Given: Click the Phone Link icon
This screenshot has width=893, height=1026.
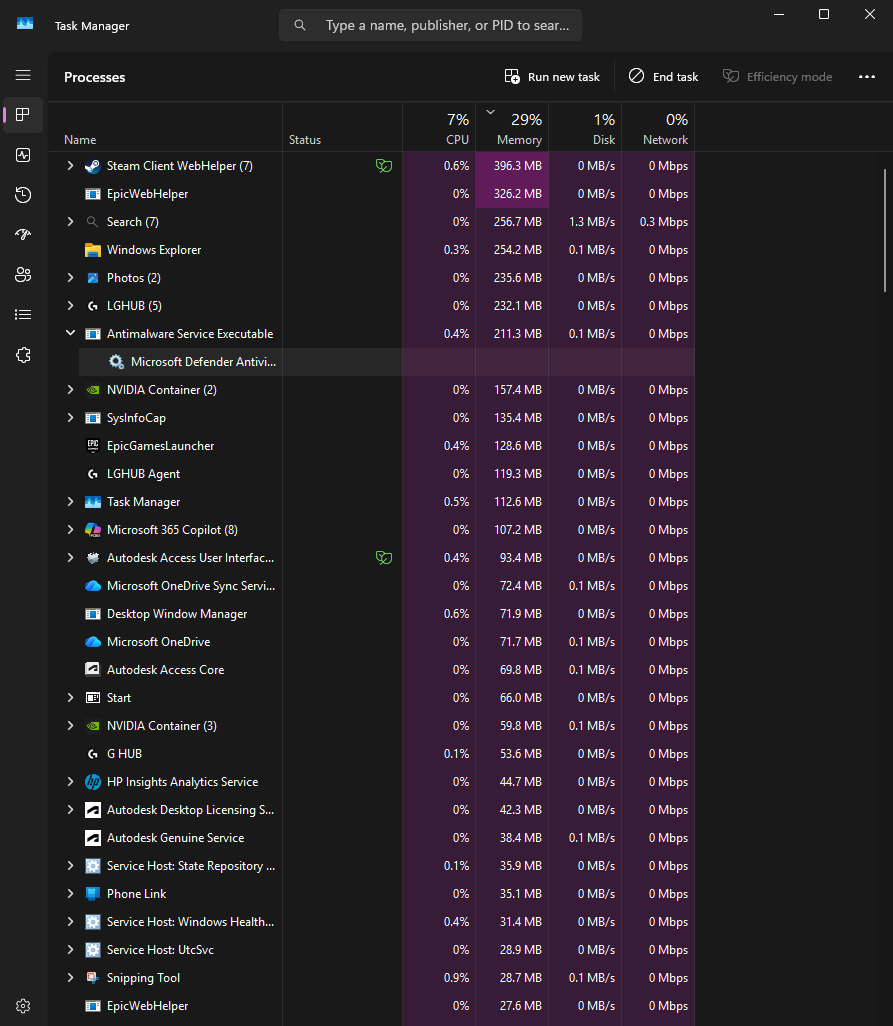Looking at the screenshot, I should coord(93,894).
